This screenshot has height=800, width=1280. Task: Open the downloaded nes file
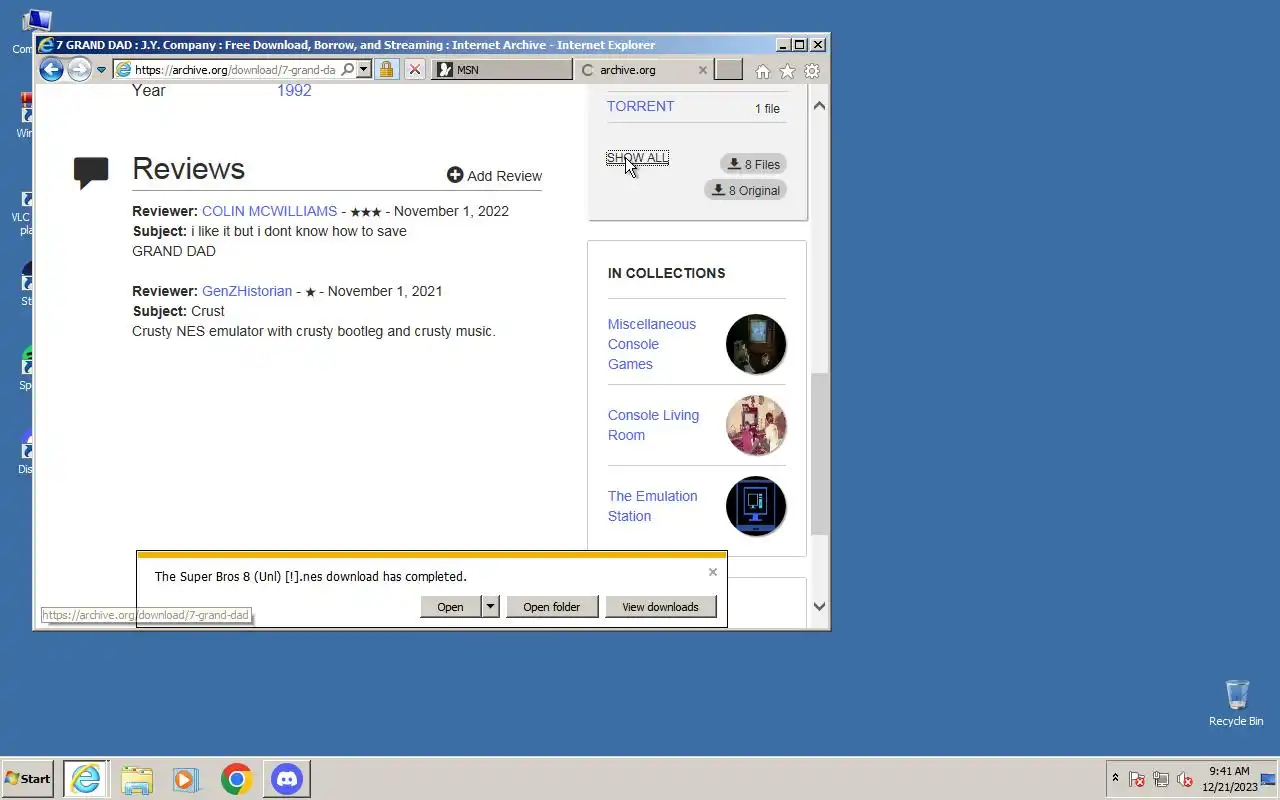tap(450, 607)
